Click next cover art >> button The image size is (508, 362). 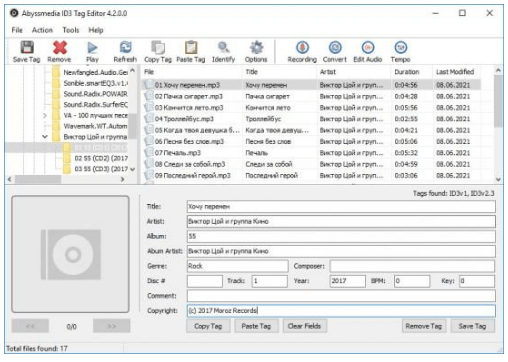[112, 326]
